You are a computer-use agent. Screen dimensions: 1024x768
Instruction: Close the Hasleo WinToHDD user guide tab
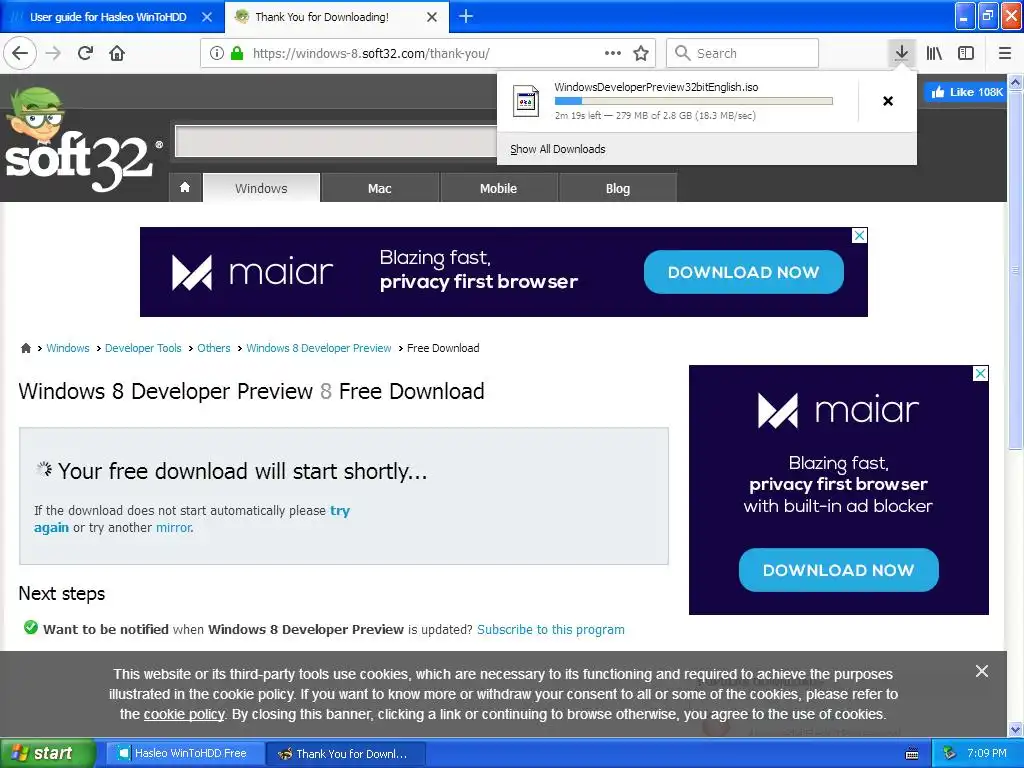click(207, 17)
